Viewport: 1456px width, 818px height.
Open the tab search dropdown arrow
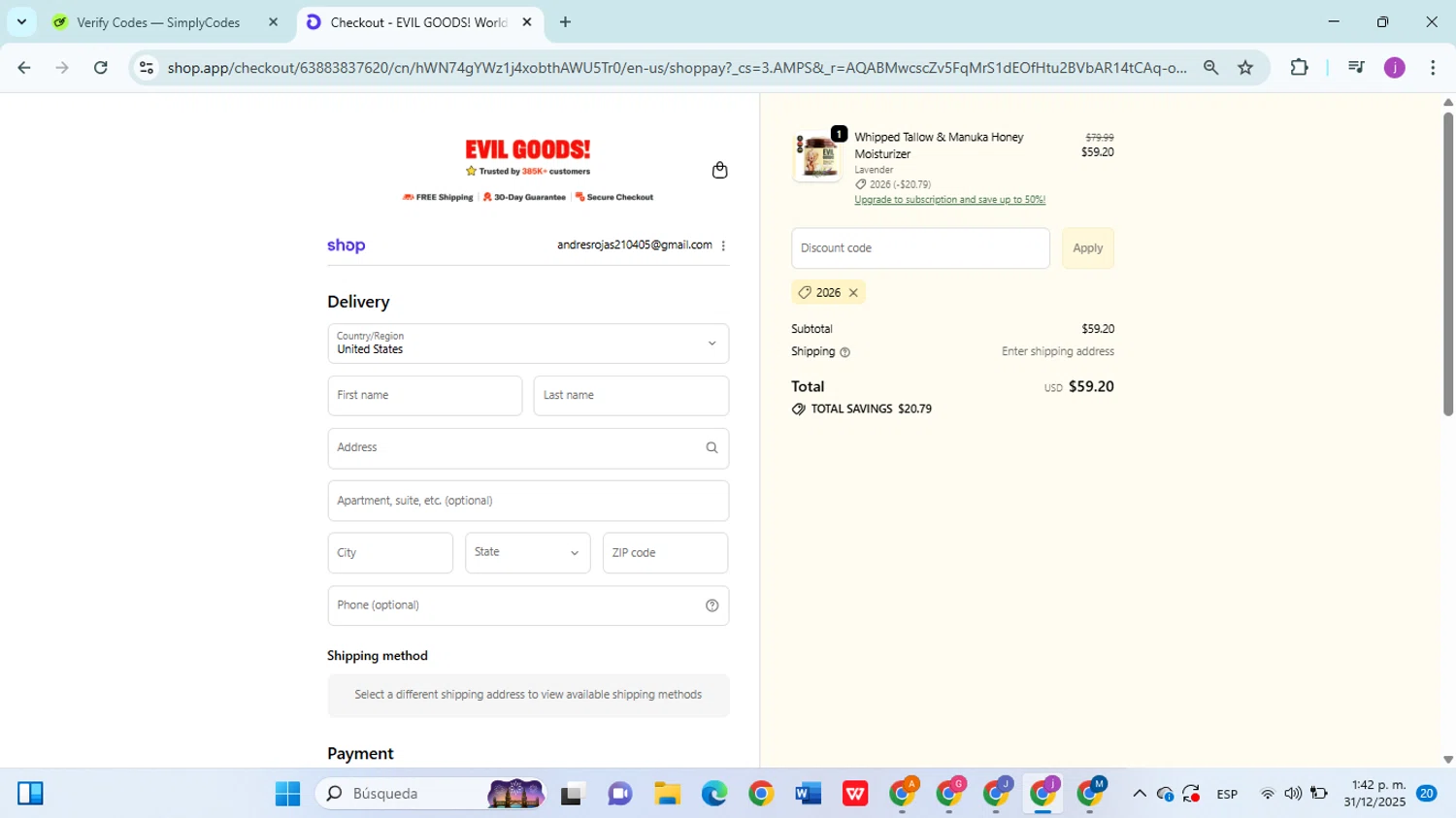pyautogui.click(x=21, y=21)
